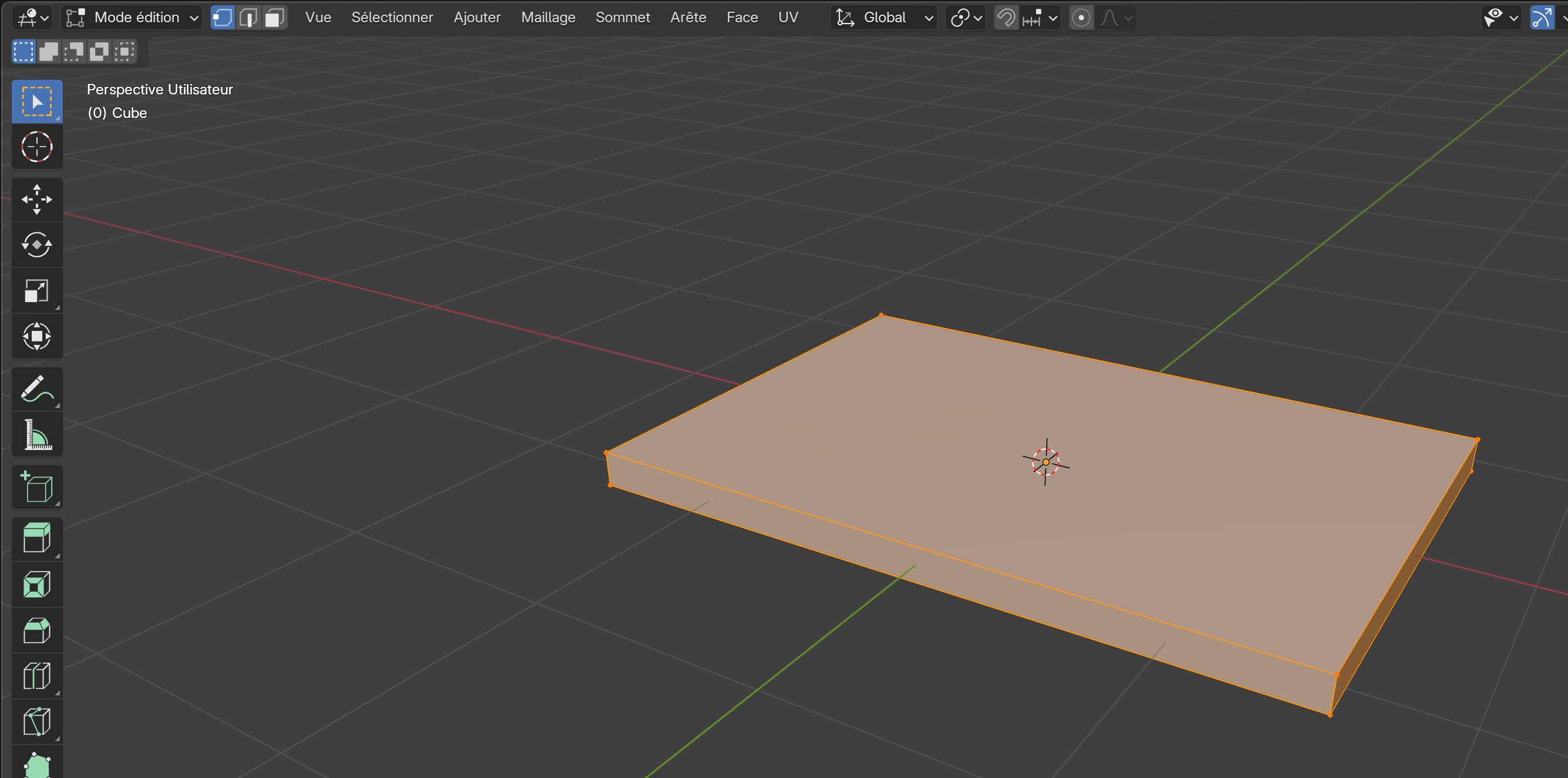This screenshot has width=1568, height=778.
Task: Open the Sélectionner menu
Action: click(x=392, y=18)
